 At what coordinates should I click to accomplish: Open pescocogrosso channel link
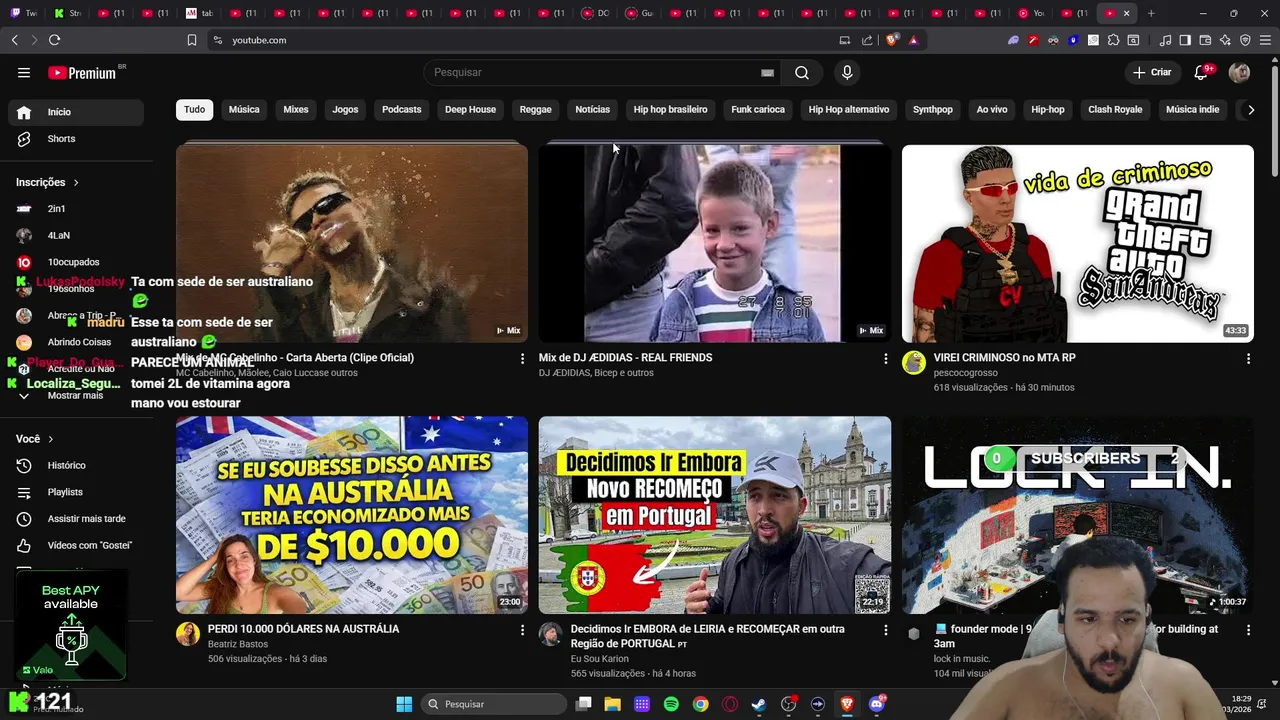click(967, 373)
